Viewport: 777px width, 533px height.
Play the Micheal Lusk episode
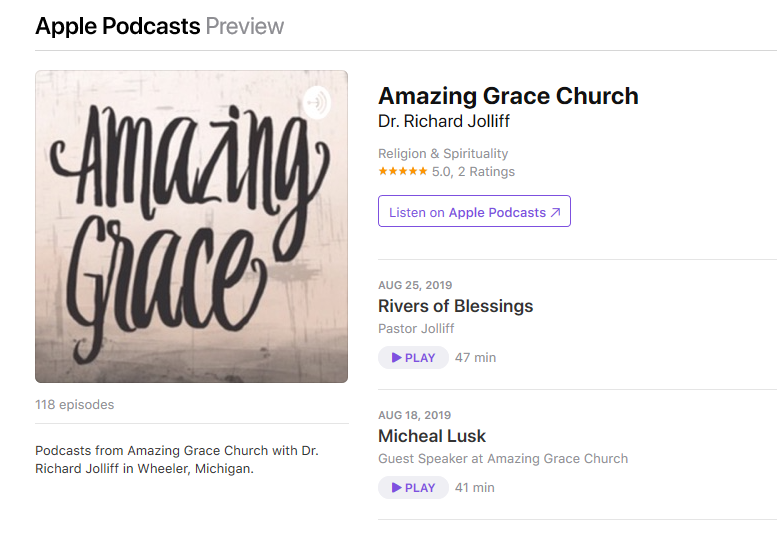tap(413, 488)
